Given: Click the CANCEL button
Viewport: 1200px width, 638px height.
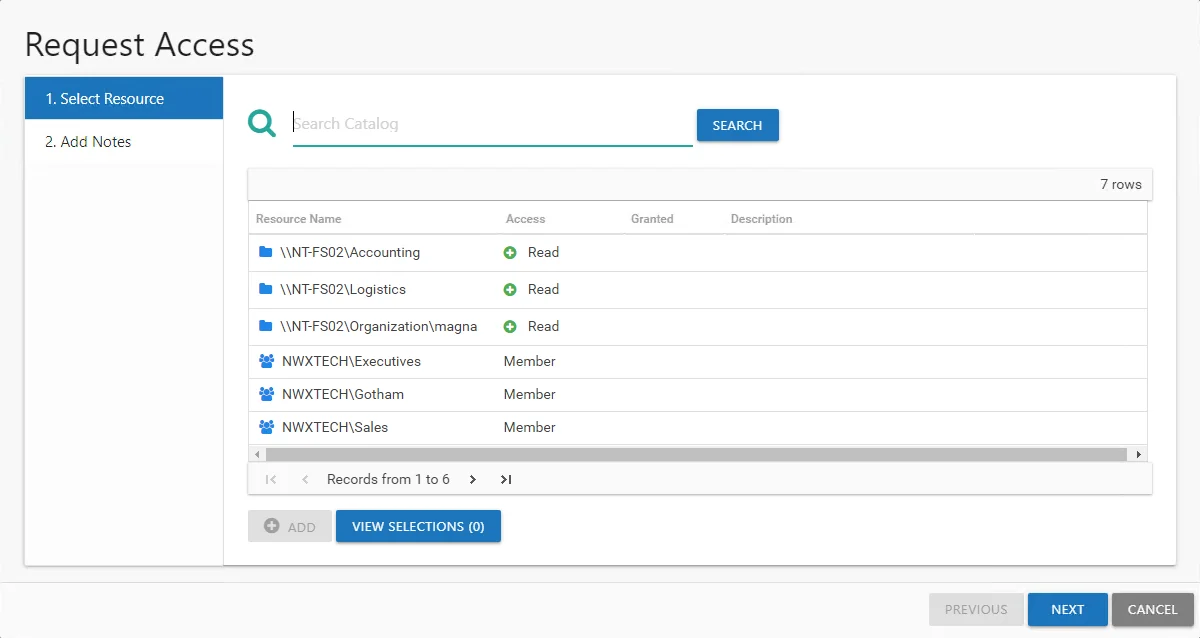Looking at the screenshot, I should pyautogui.click(x=1152, y=609).
